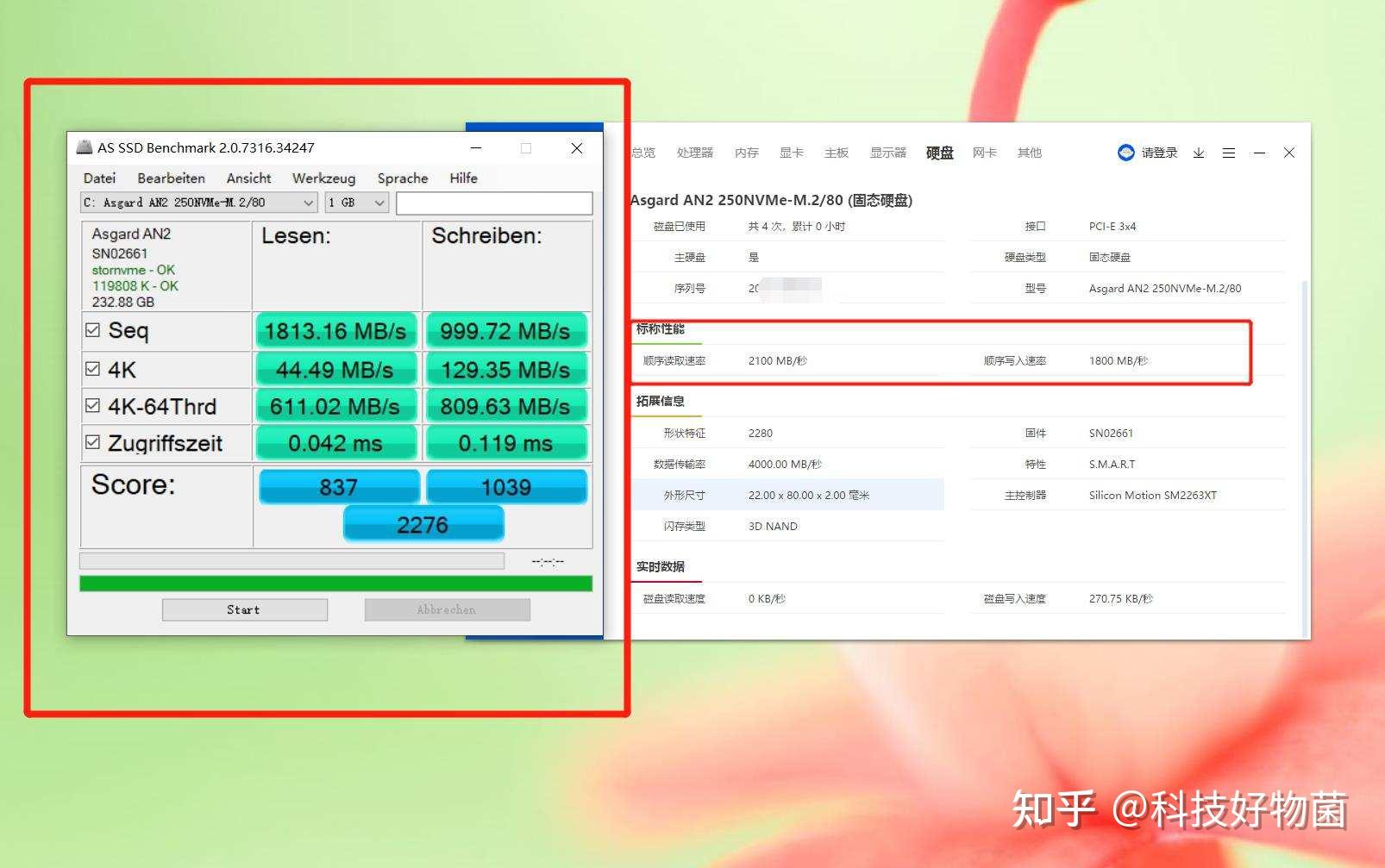Click the read access time 0.042 ms
This screenshot has height=868, width=1385.
coord(335,443)
